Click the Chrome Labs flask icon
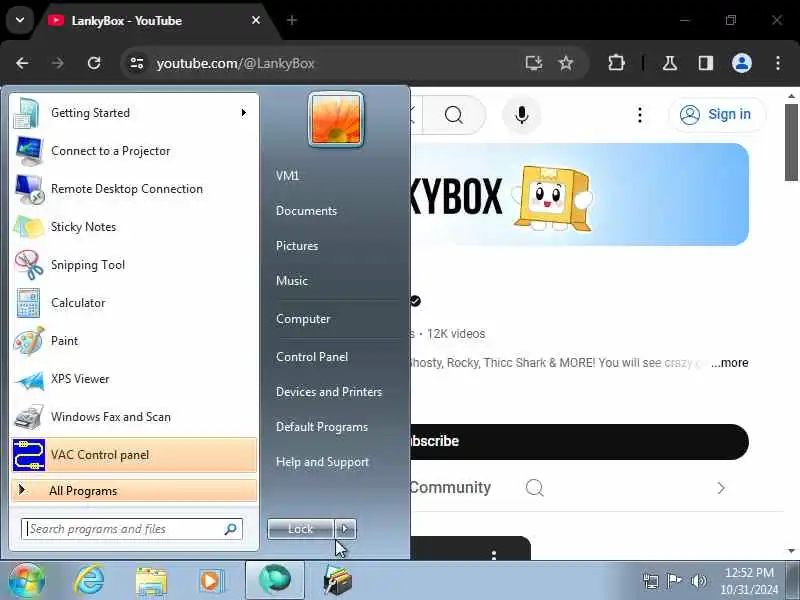Screen dimensions: 800x600 [670, 63]
